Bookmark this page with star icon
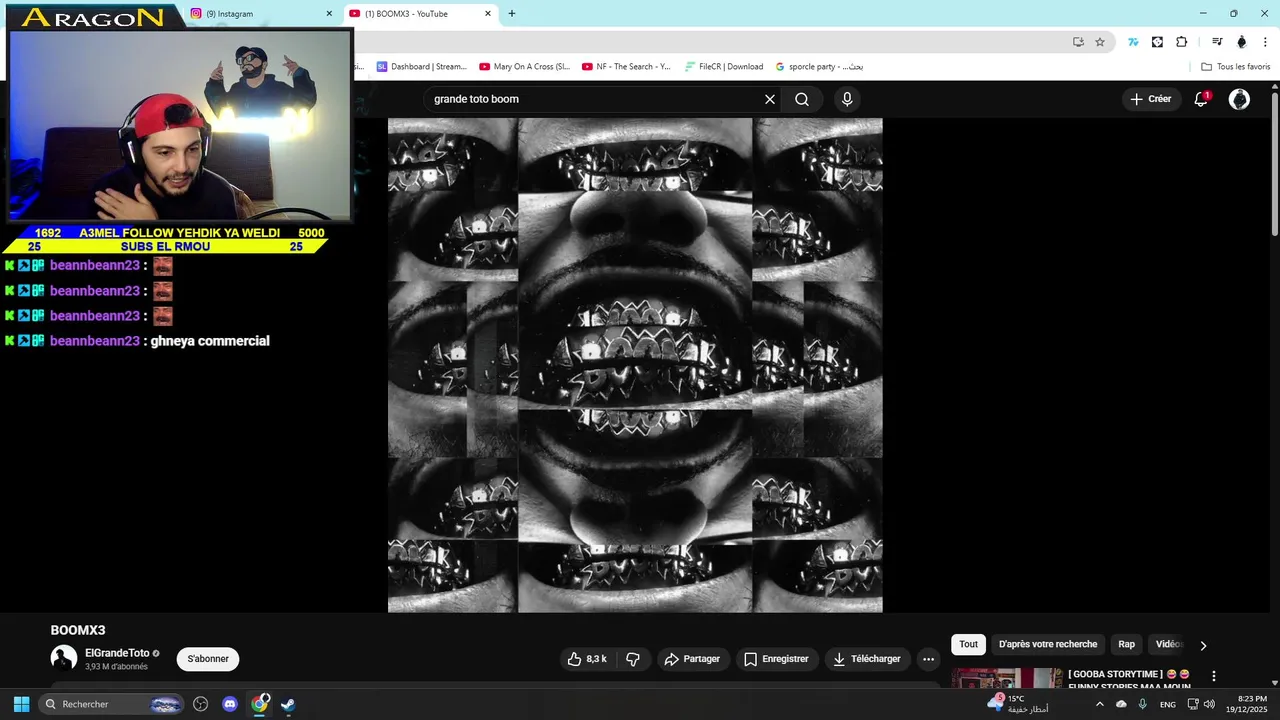This screenshot has width=1280, height=720. pyautogui.click(x=1100, y=42)
